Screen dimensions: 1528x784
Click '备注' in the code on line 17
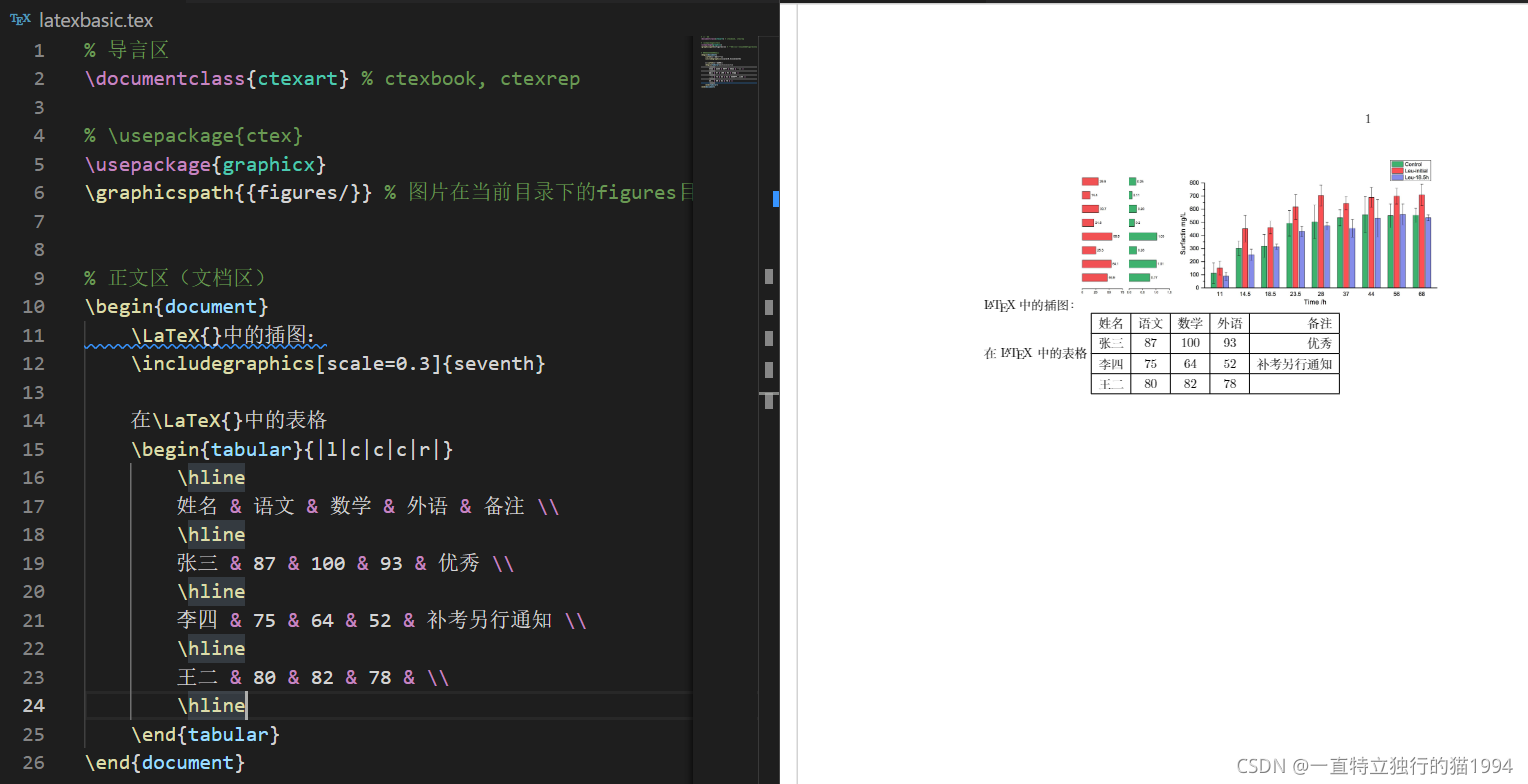coord(505,507)
